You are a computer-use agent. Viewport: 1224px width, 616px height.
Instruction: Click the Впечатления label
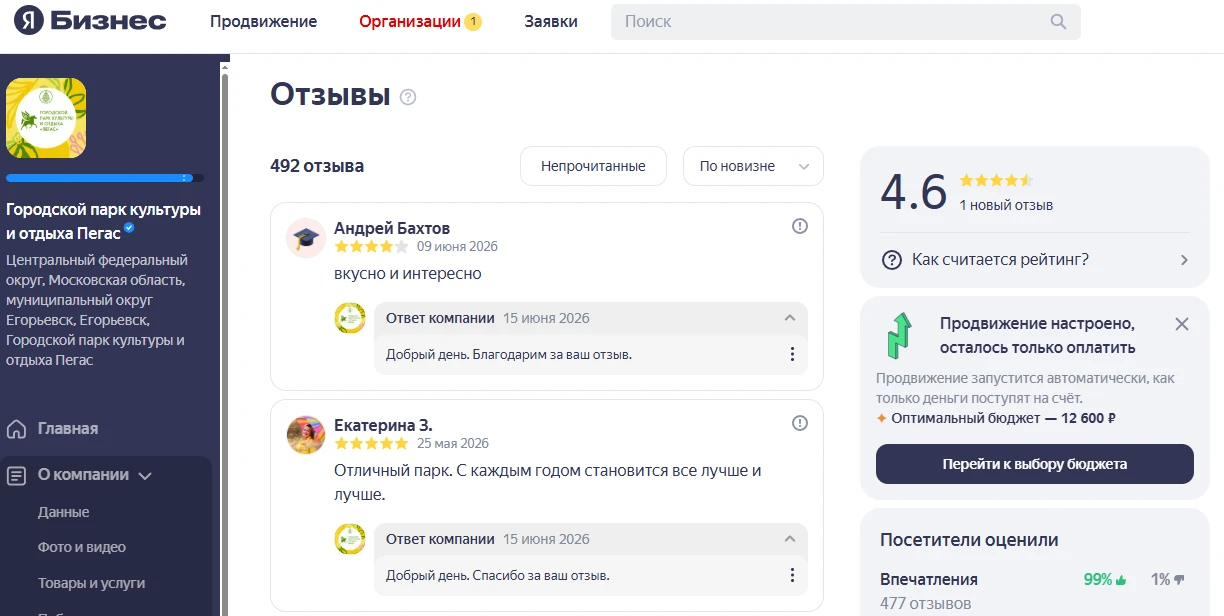[929, 580]
